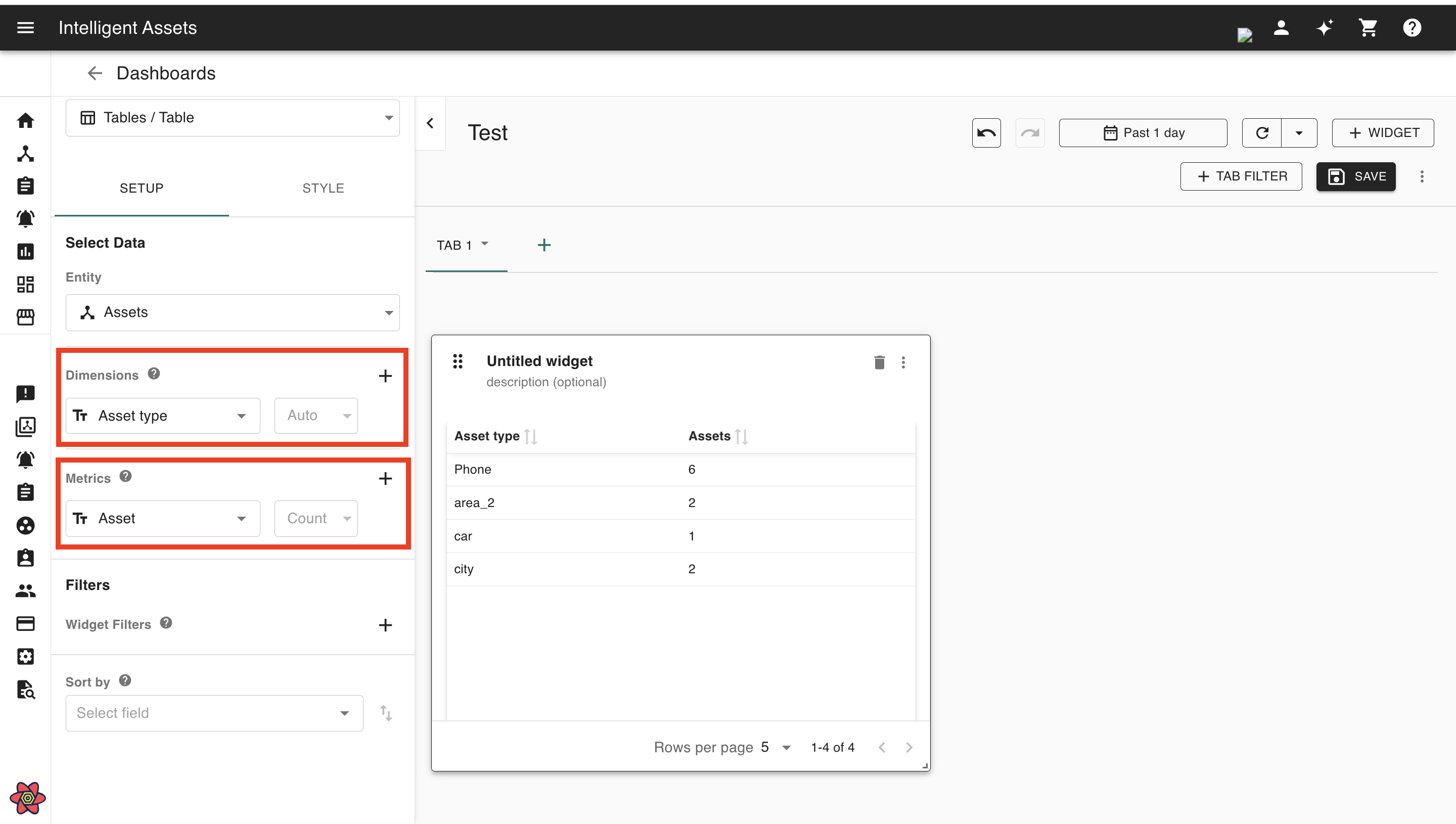Open the shopping cart icon
This screenshot has height=824, width=1456.
click(1368, 28)
